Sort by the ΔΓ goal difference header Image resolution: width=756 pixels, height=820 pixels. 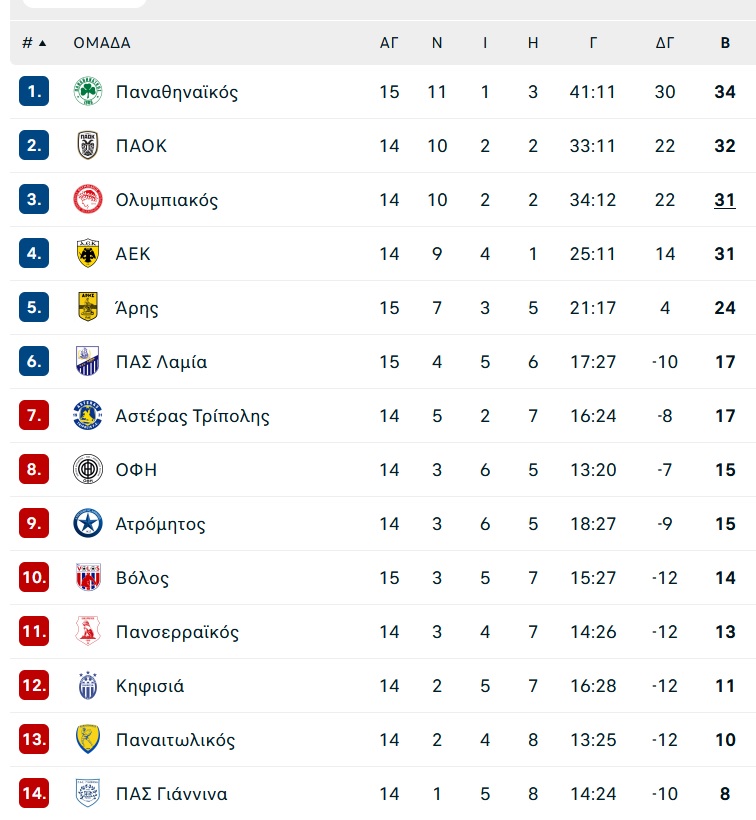665,43
